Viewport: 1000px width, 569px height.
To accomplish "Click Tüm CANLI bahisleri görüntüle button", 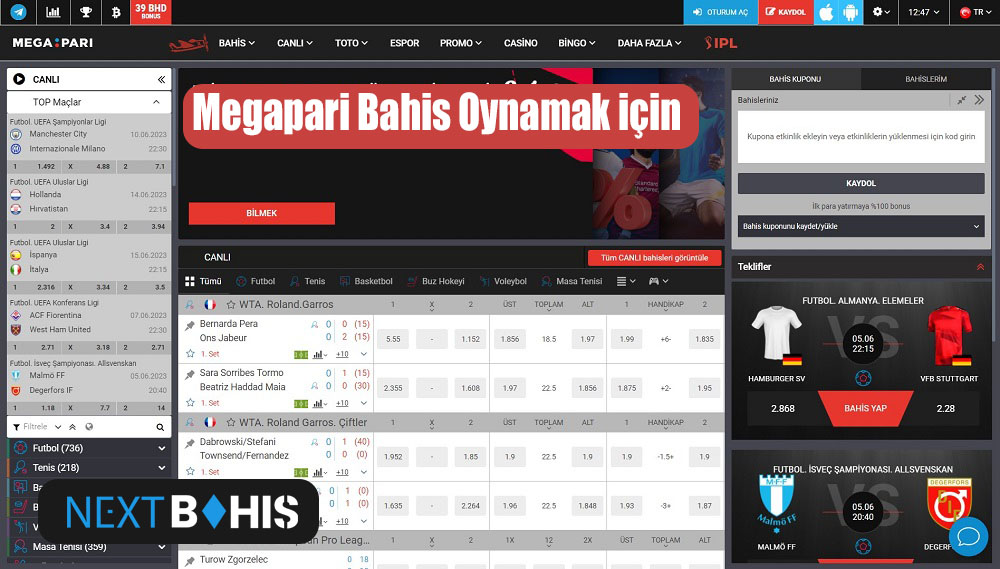I will pos(654,258).
